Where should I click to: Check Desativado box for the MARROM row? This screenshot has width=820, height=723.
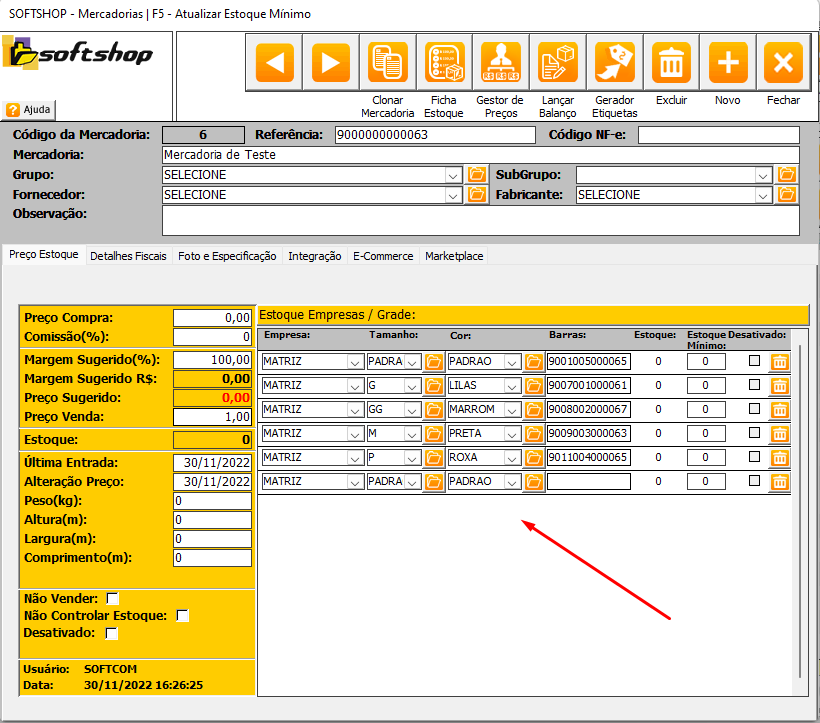pos(755,409)
